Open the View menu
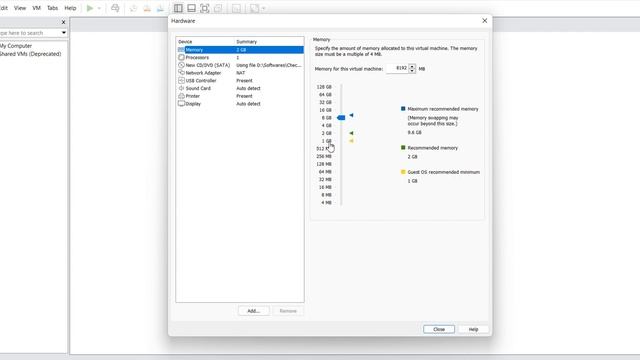640x360 pixels. 20,8
